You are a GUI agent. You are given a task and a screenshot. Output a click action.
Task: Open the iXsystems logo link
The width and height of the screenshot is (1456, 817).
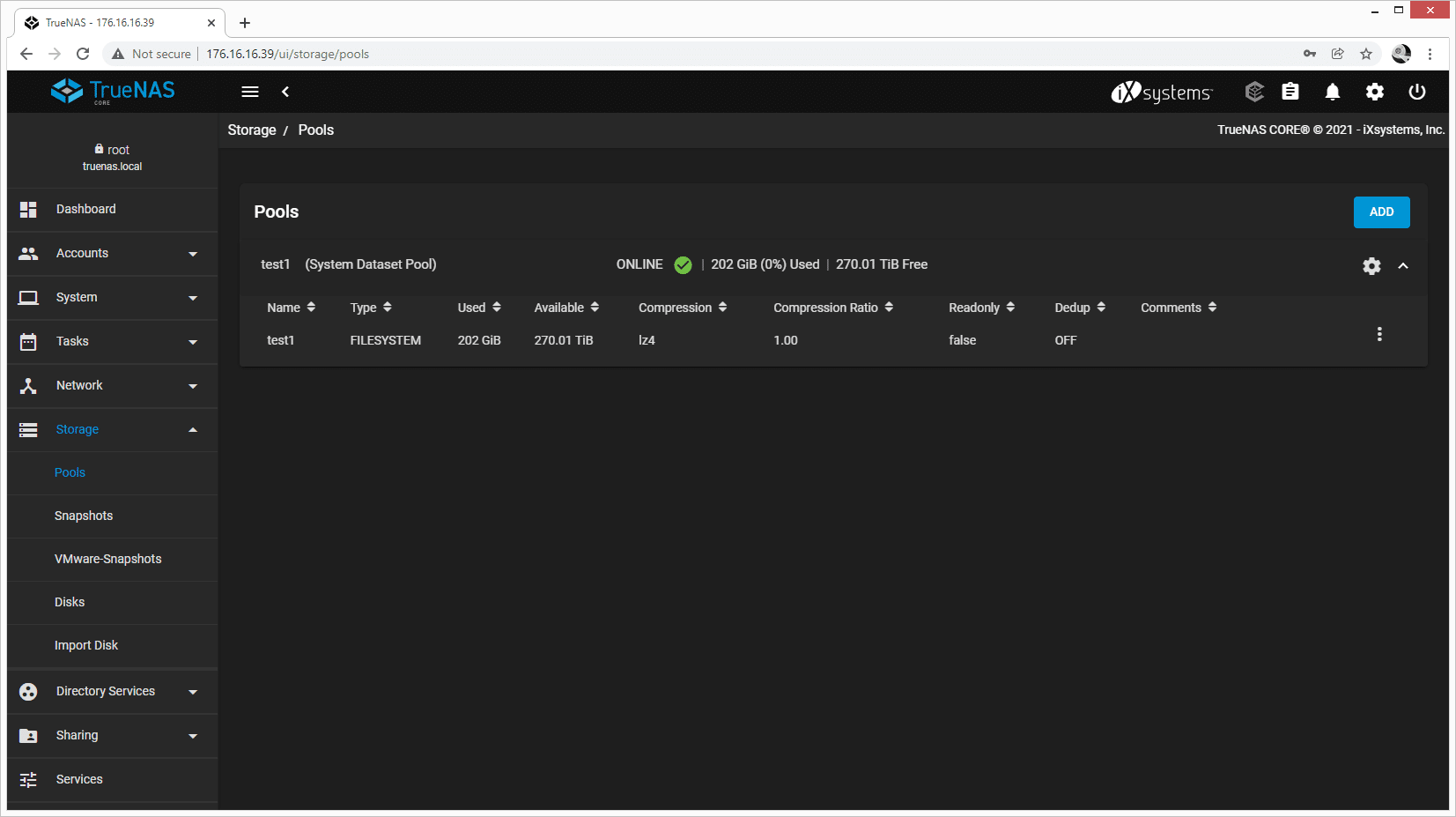[1162, 92]
